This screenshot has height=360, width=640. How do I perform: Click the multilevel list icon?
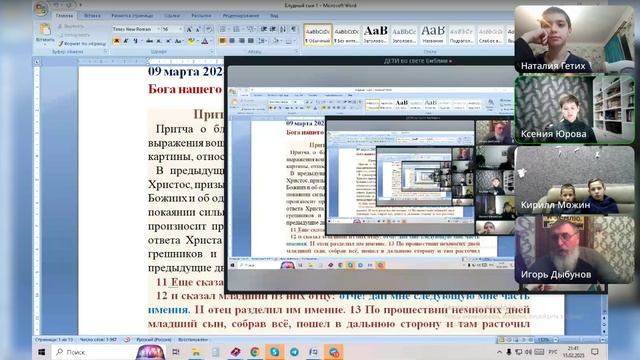pos(250,29)
